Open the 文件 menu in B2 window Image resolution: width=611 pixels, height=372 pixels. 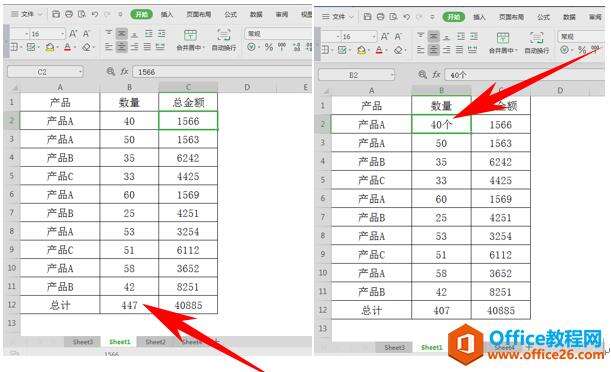tap(338, 17)
